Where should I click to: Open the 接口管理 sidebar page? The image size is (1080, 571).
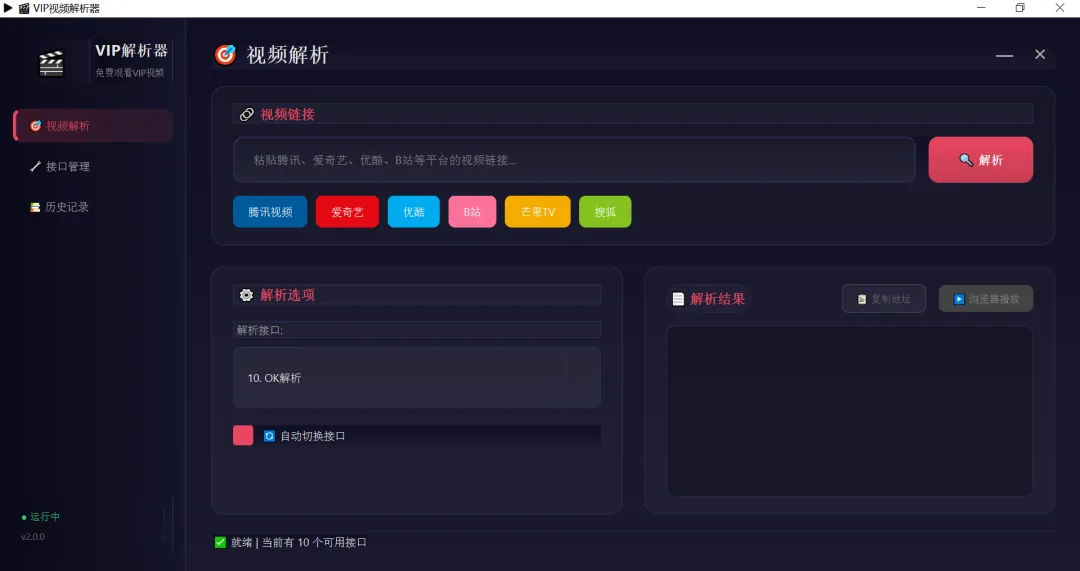[93, 166]
